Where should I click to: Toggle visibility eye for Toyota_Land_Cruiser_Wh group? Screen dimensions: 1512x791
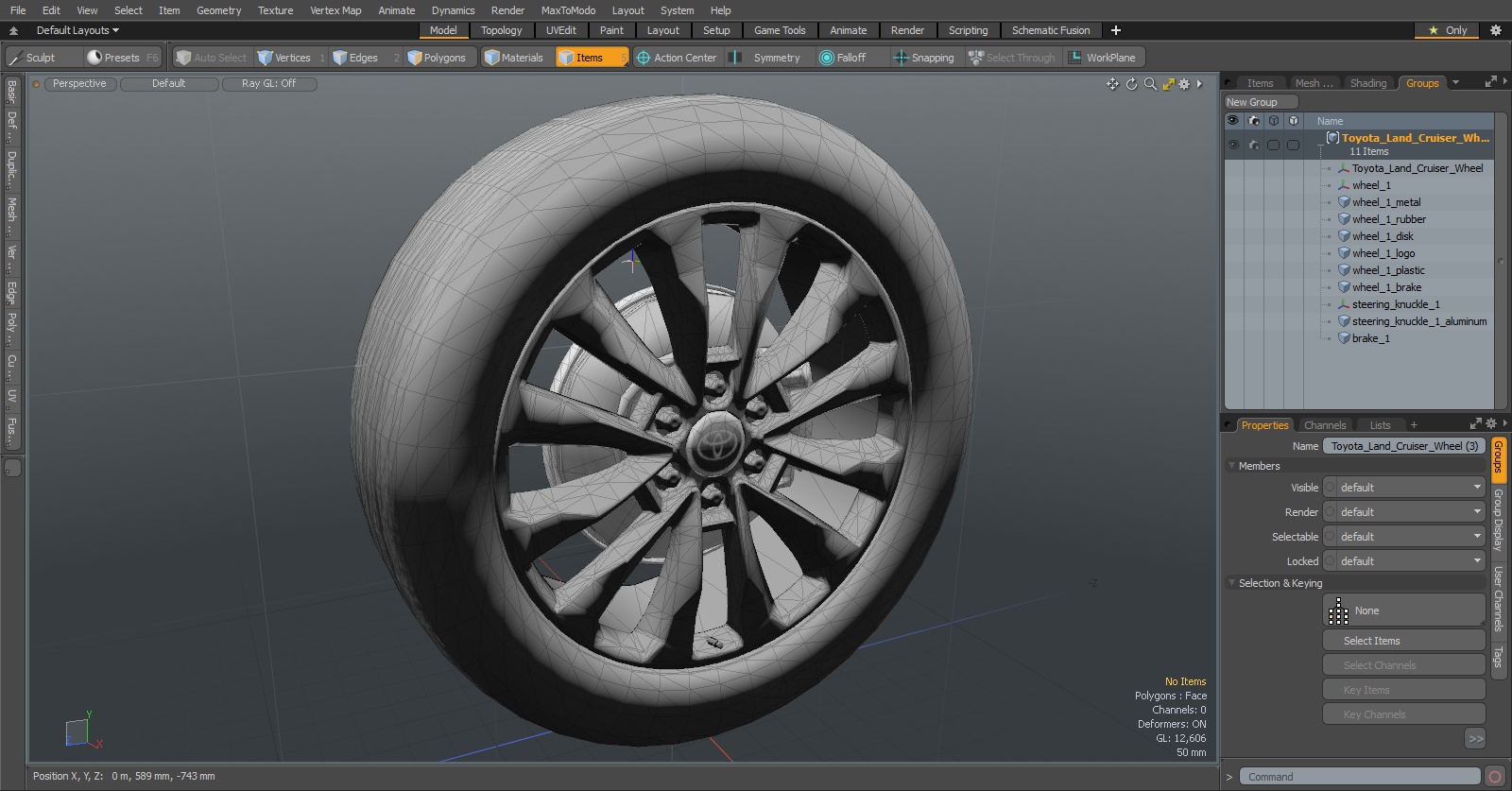pyautogui.click(x=1233, y=145)
